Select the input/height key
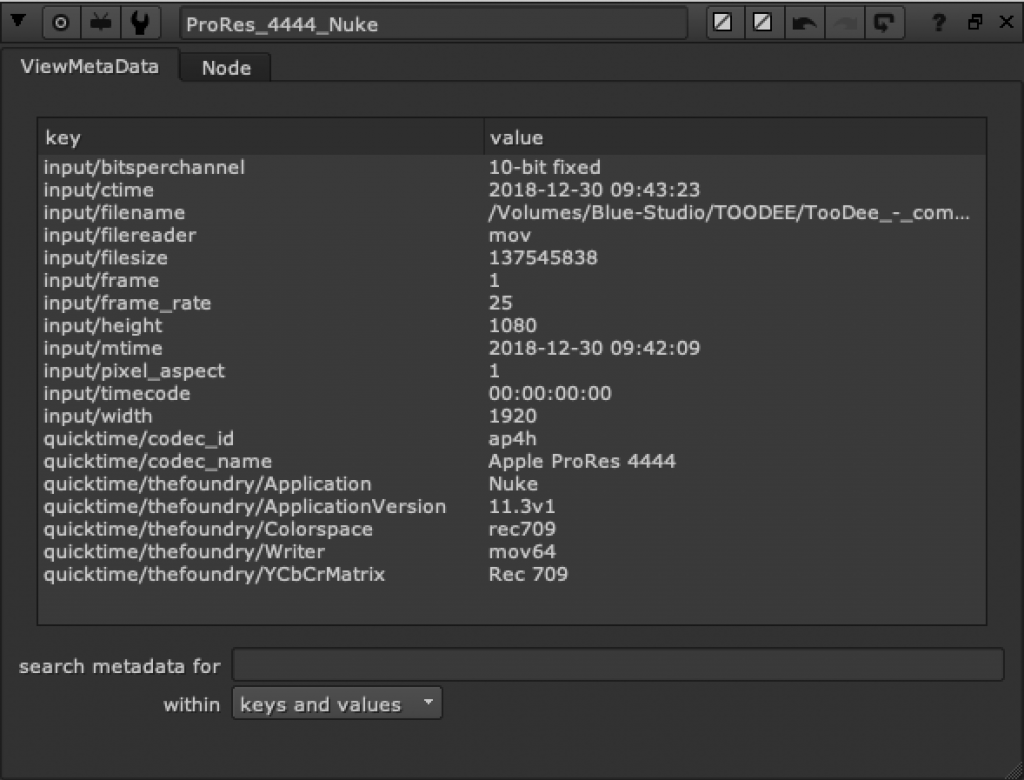This screenshot has width=1024, height=780. coord(103,325)
